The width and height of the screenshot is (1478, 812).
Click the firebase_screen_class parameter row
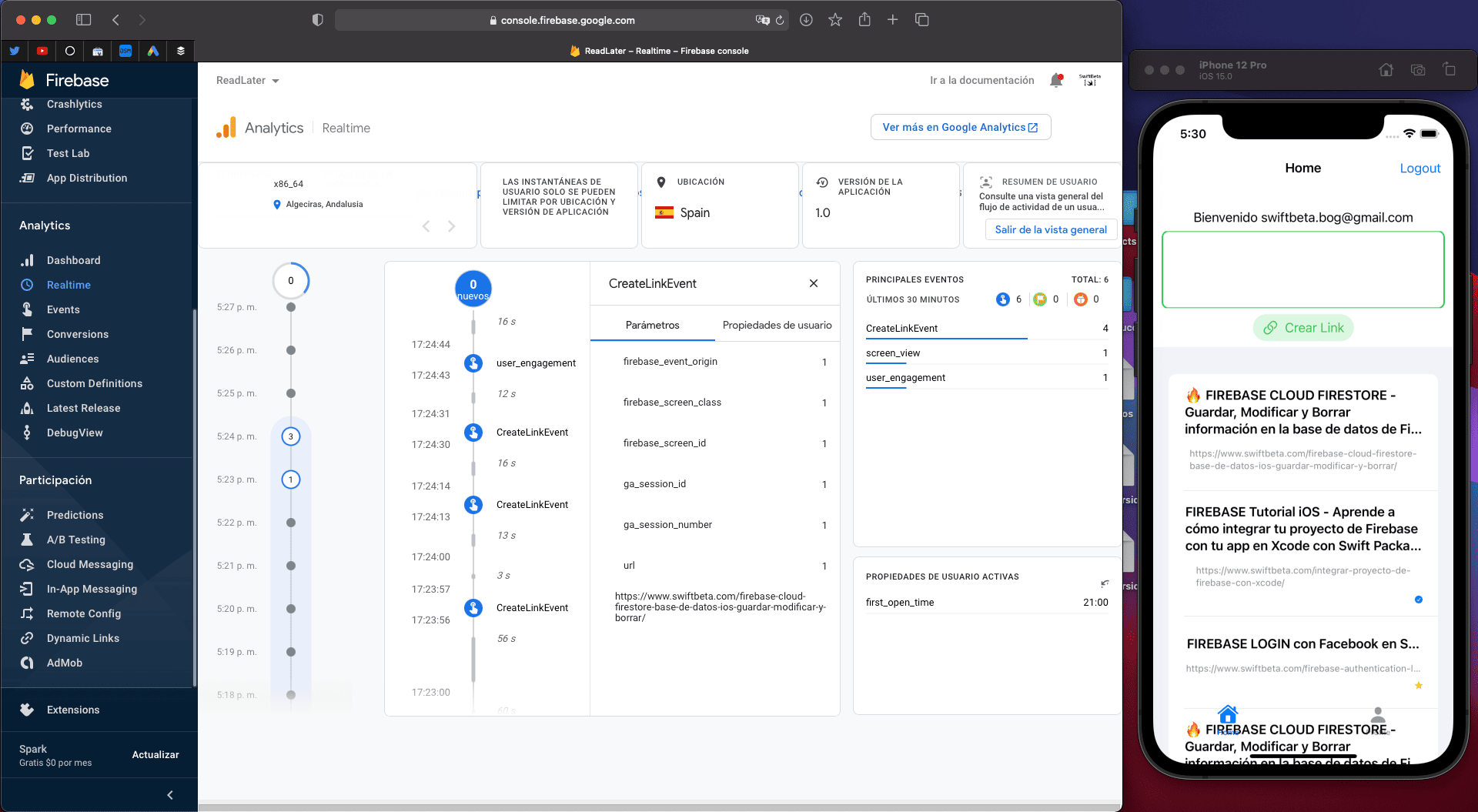724,403
